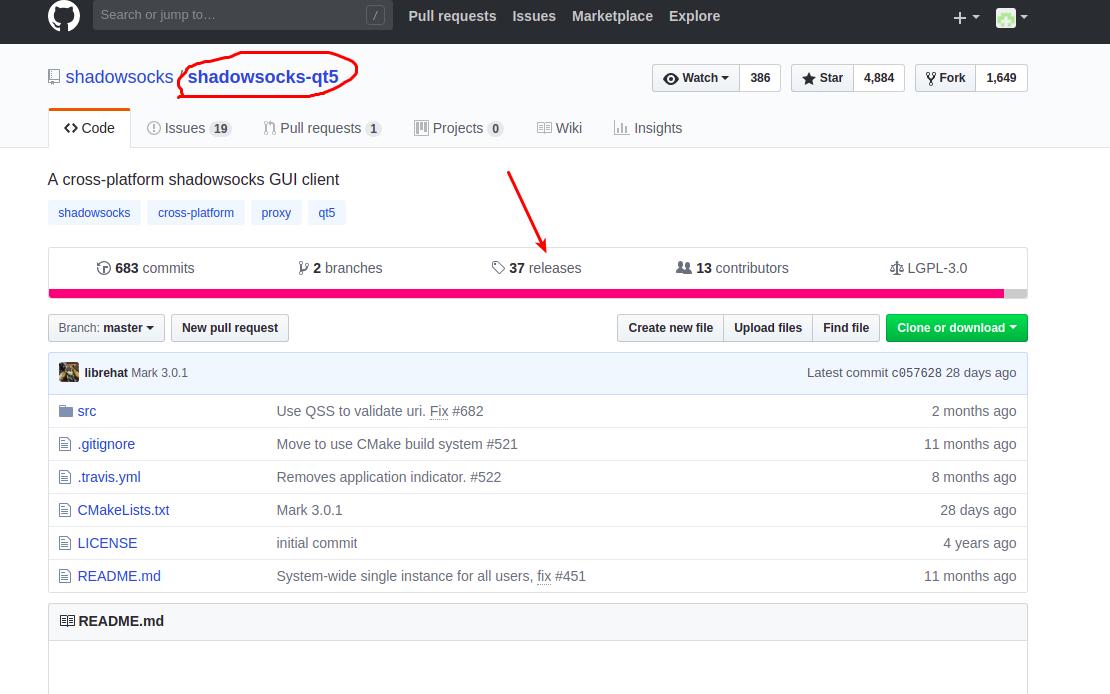This screenshot has height=694, width=1110.
Task: Click the gray segment of language bar
Action: (1015, 294)
